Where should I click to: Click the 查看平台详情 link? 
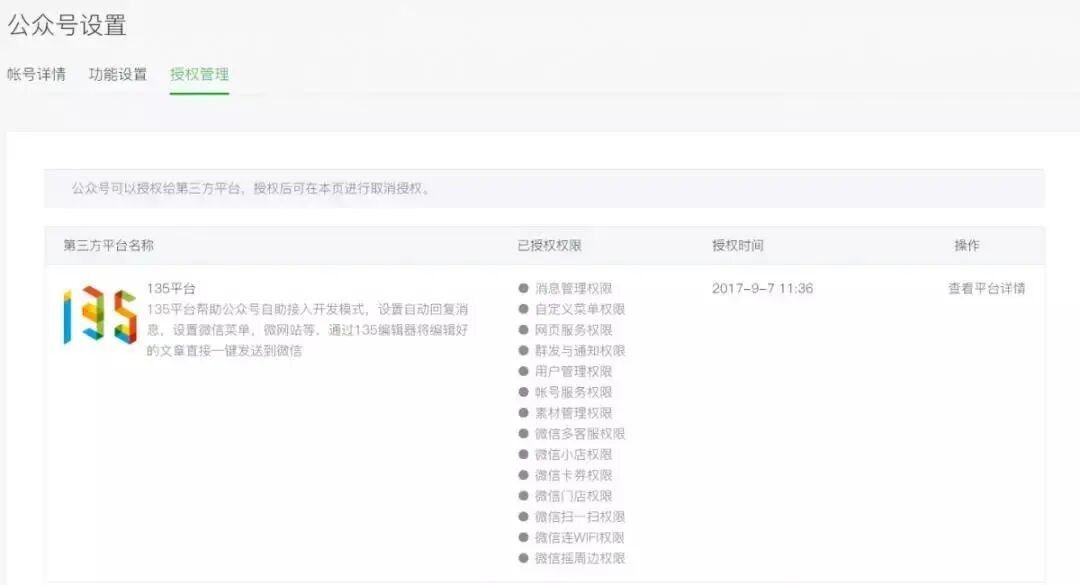[986, 288]
